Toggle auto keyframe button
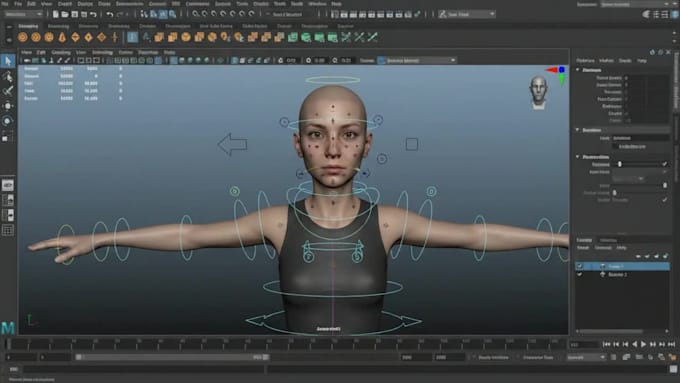Viewport: 680px width, 383px height. [x=661, y=357]
